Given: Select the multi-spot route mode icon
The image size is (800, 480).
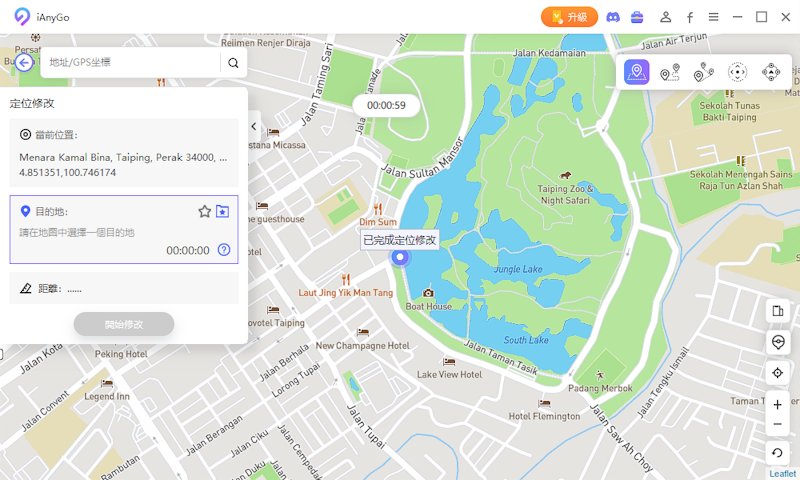Looking at the screenshot, I should click(704, 72).
